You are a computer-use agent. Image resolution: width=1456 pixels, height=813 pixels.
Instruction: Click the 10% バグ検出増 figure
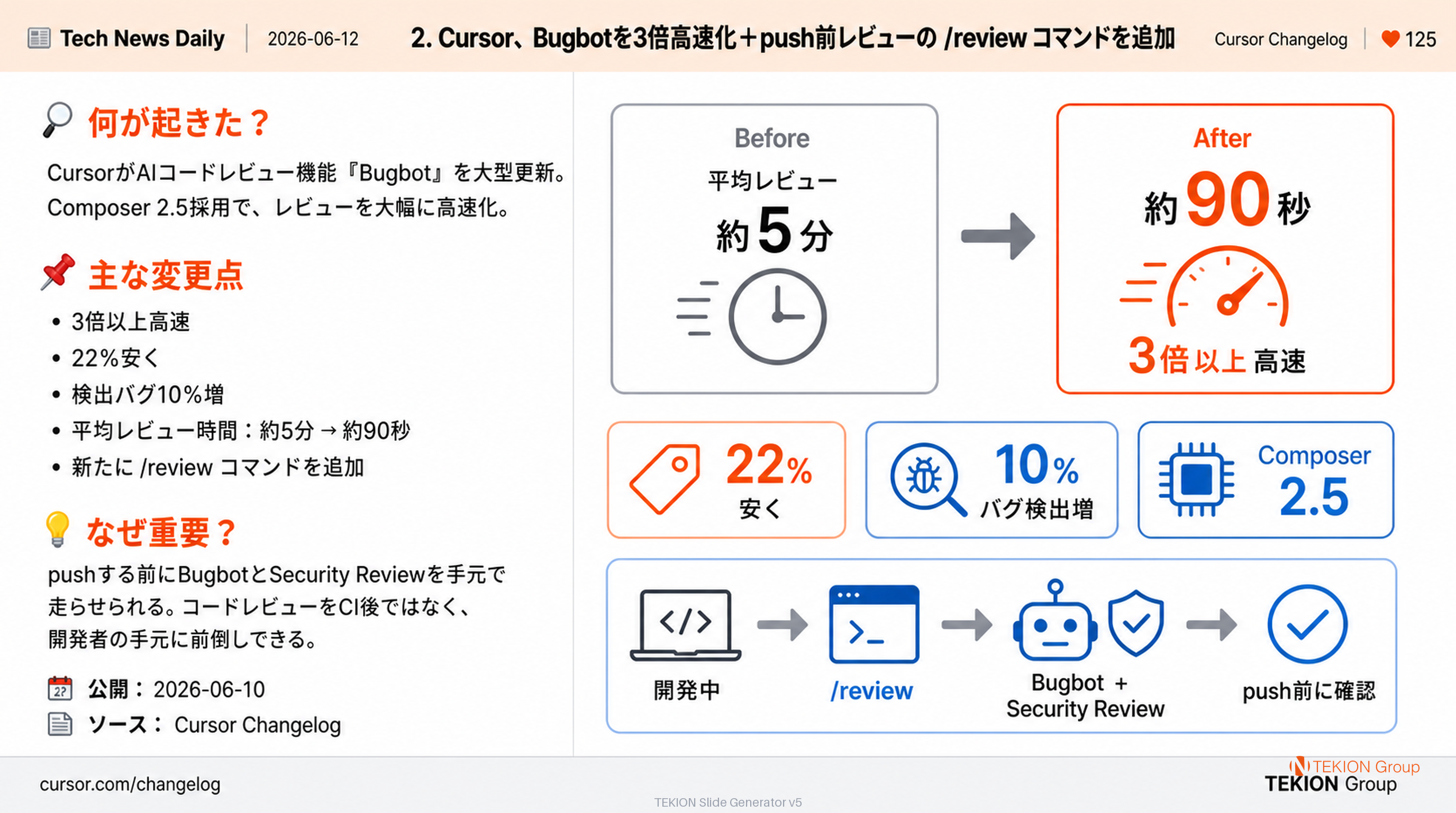(1036, 481)
